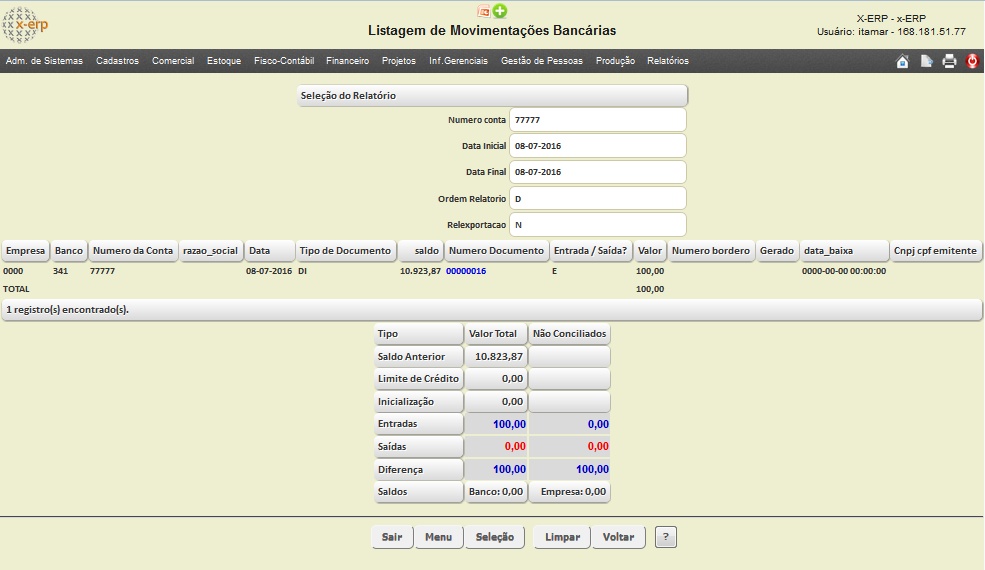This screenshot has width=985, height=570.
Task: Open the Relatórios menu
Action: tap(668, 61)
